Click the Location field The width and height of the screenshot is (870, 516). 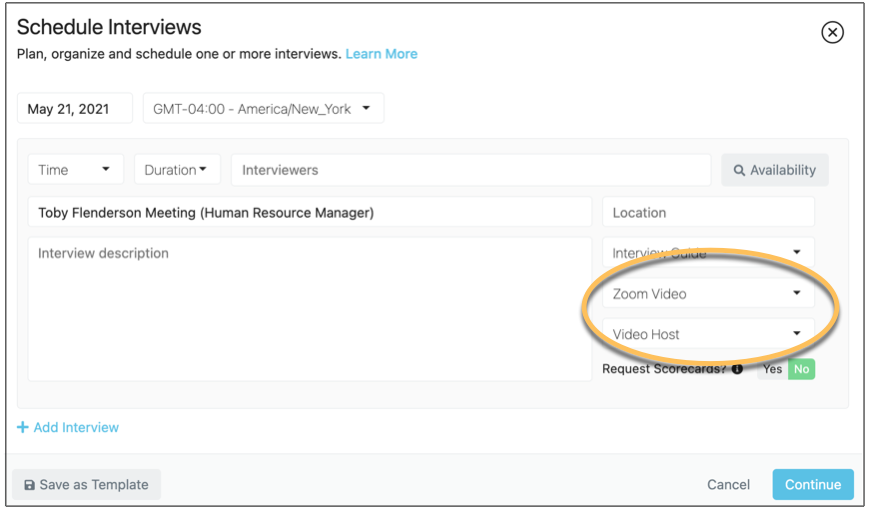(708, 212)
